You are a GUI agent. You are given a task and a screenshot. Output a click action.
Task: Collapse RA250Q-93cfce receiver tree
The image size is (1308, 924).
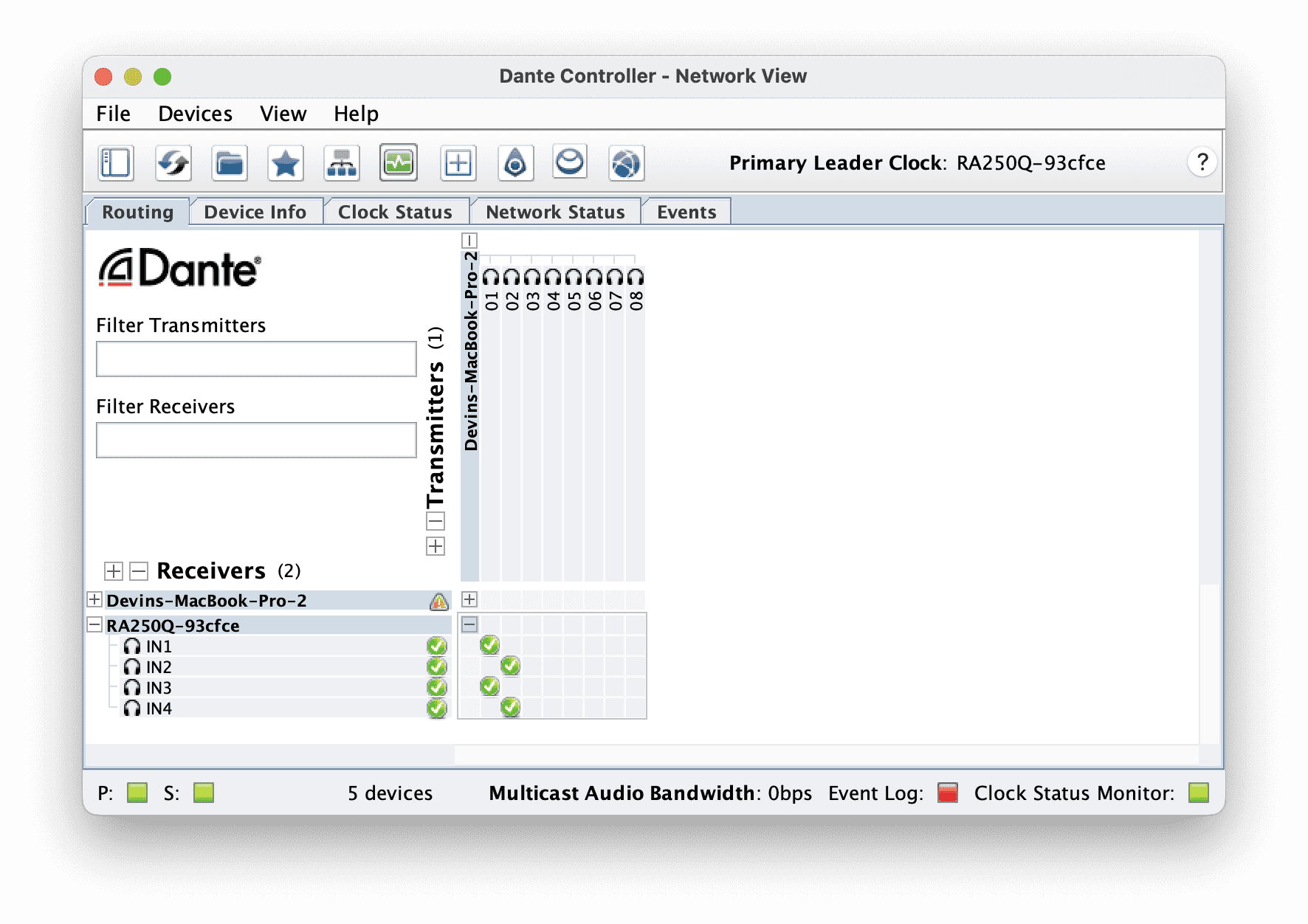click(94, 624)
